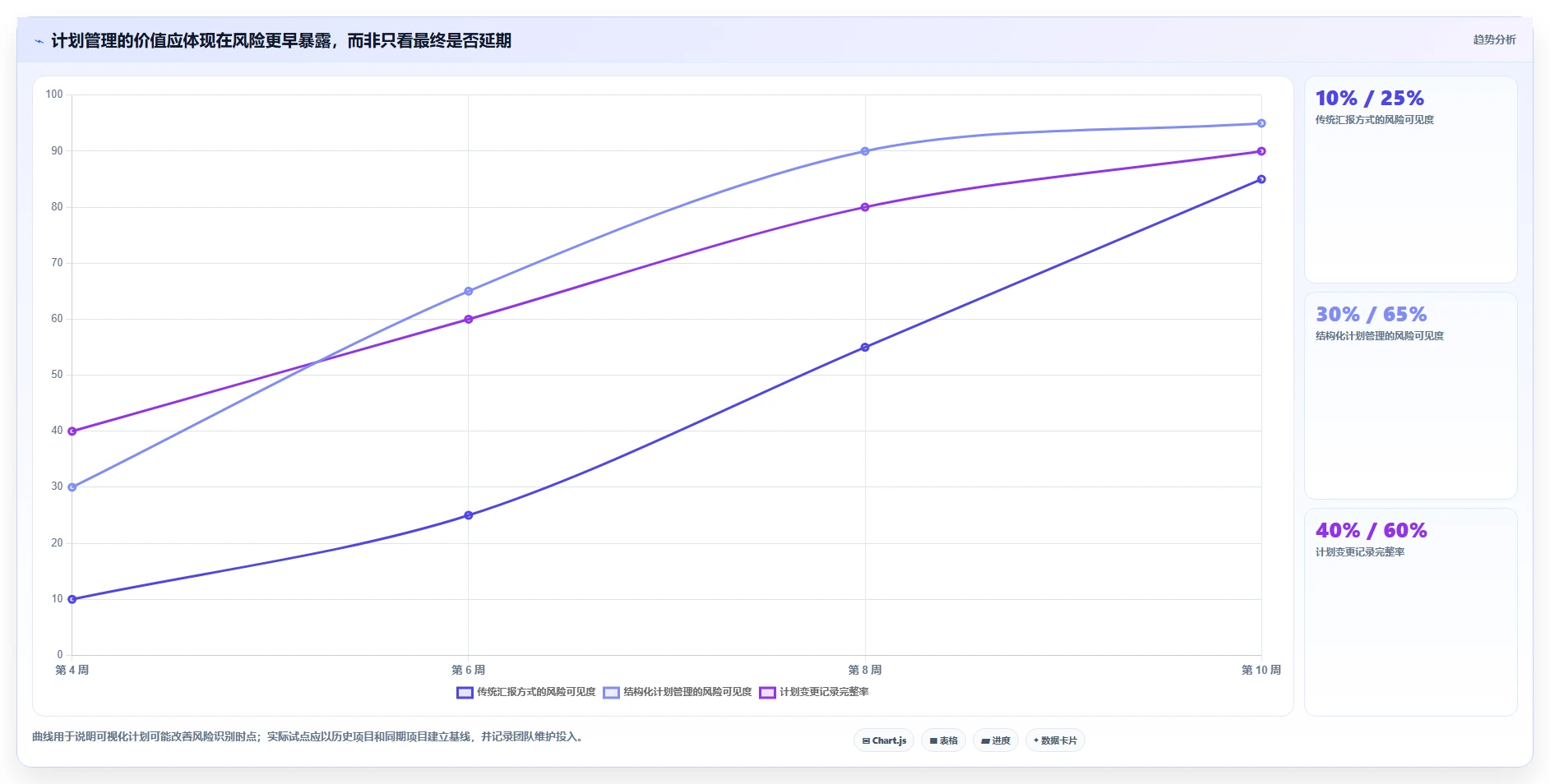1550x784 pixels.
Task: Click the Chart.js pill tag
Action: point(884,740)
